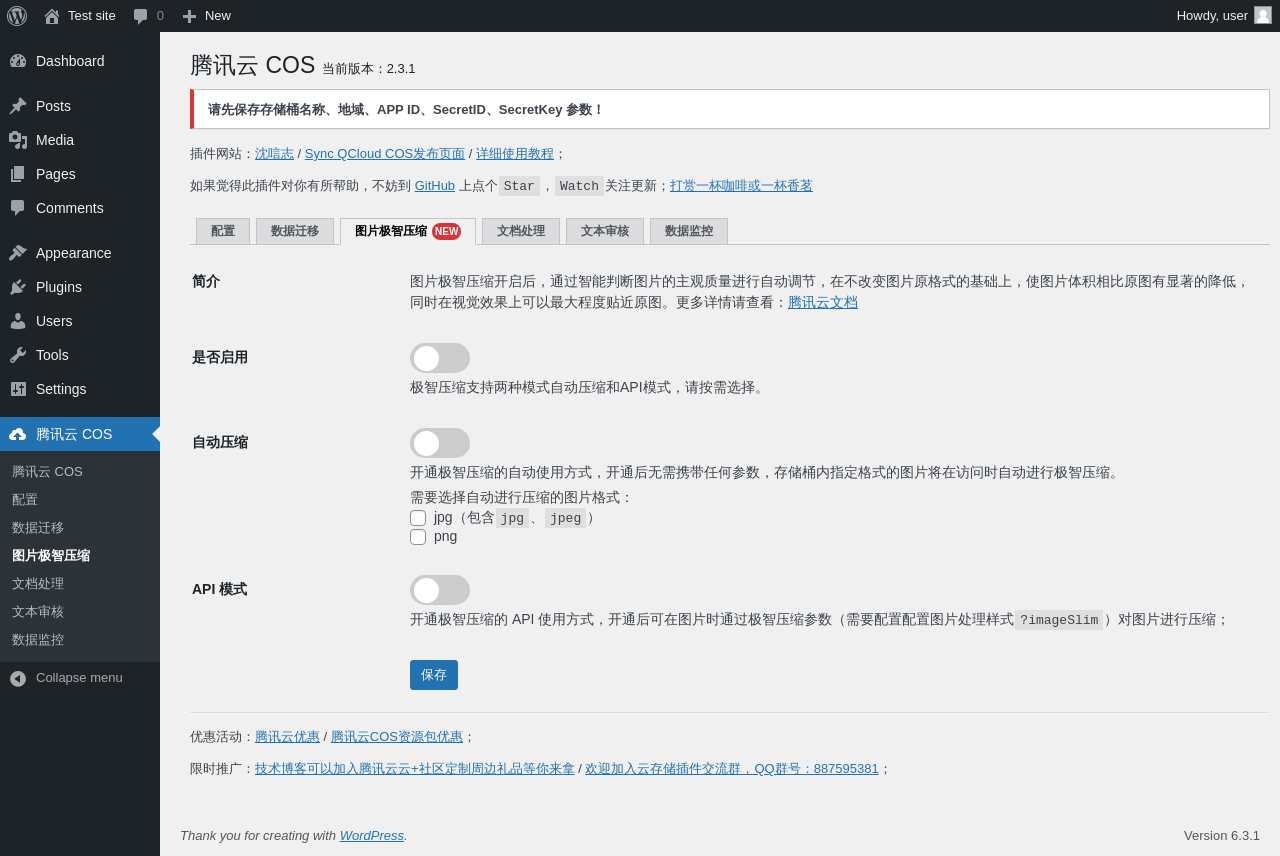Click the Version 6.3.1 footer text

1222,836
